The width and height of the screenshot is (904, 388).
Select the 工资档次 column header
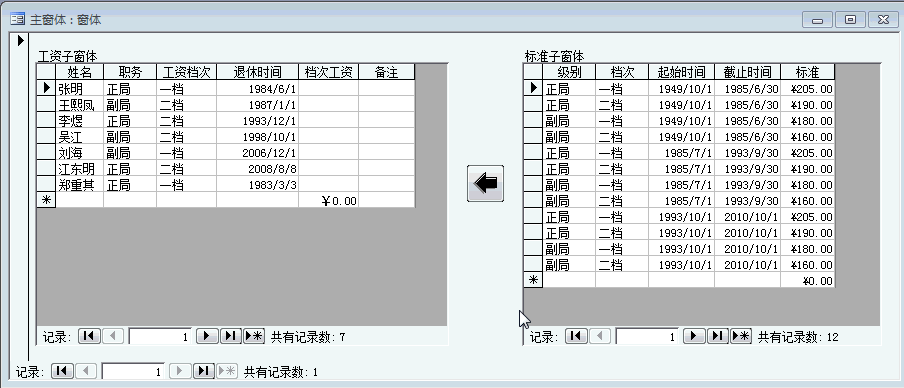pyautogui.click(x=187, y=72)
